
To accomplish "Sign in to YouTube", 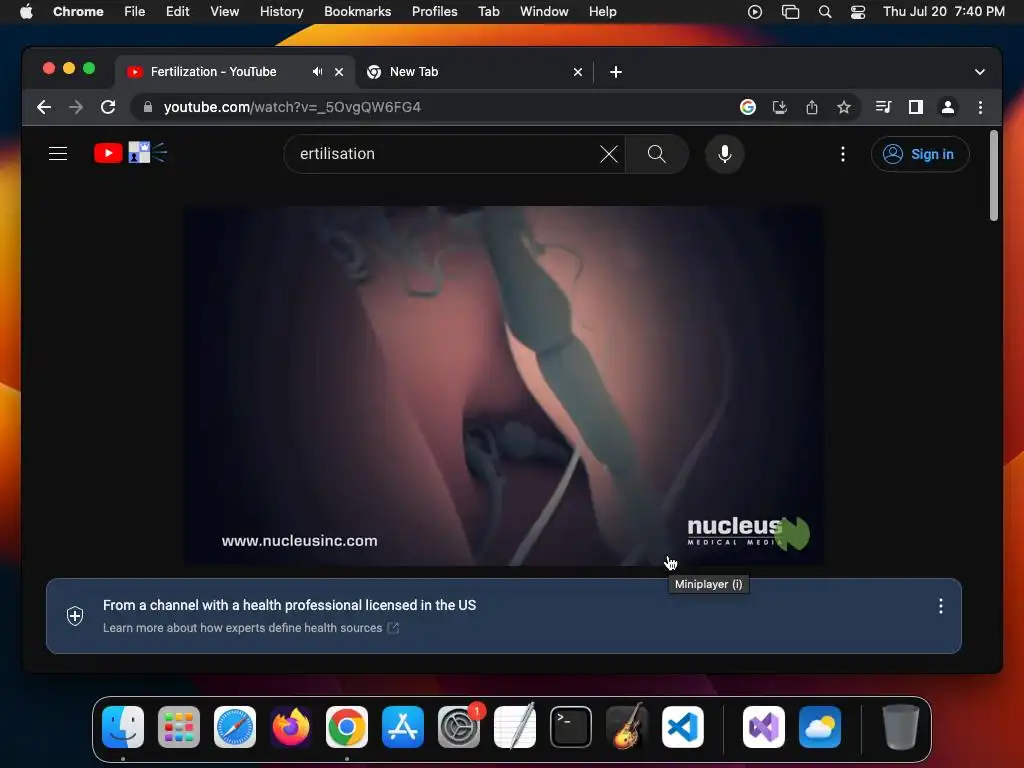I will (x=920, y=154).
